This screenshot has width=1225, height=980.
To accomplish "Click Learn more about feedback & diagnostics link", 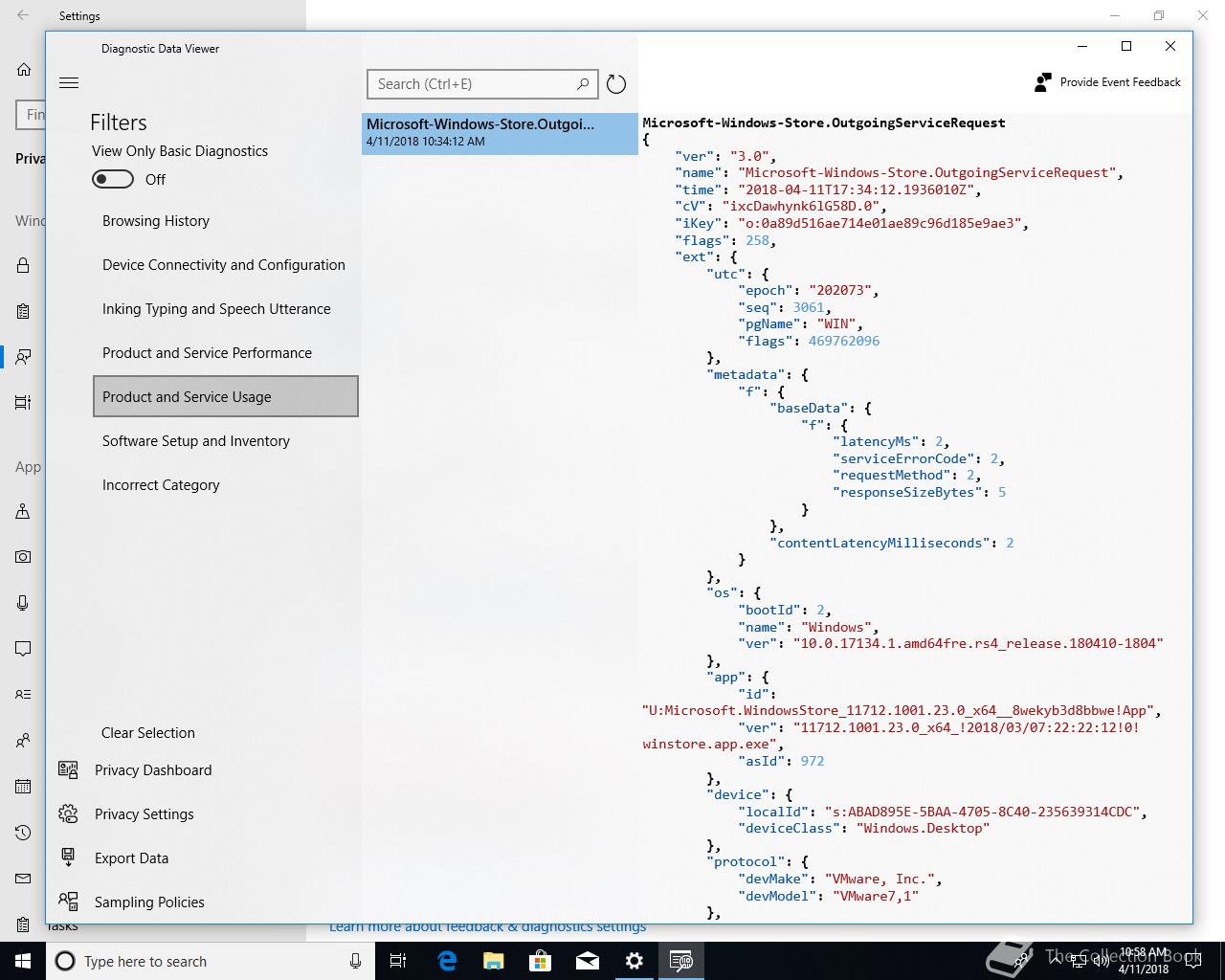I will pos(487,927).
